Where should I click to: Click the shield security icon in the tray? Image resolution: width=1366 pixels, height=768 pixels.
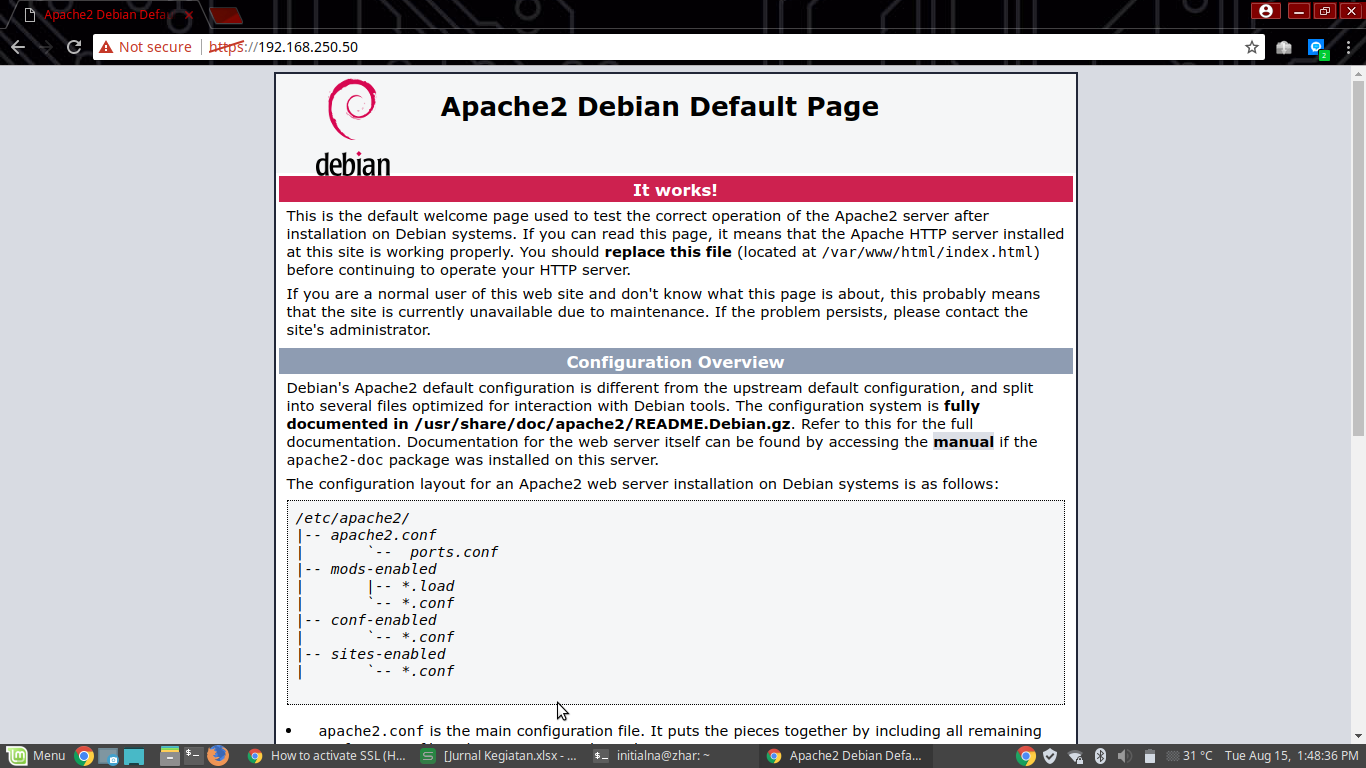(x=1050, y=755)
